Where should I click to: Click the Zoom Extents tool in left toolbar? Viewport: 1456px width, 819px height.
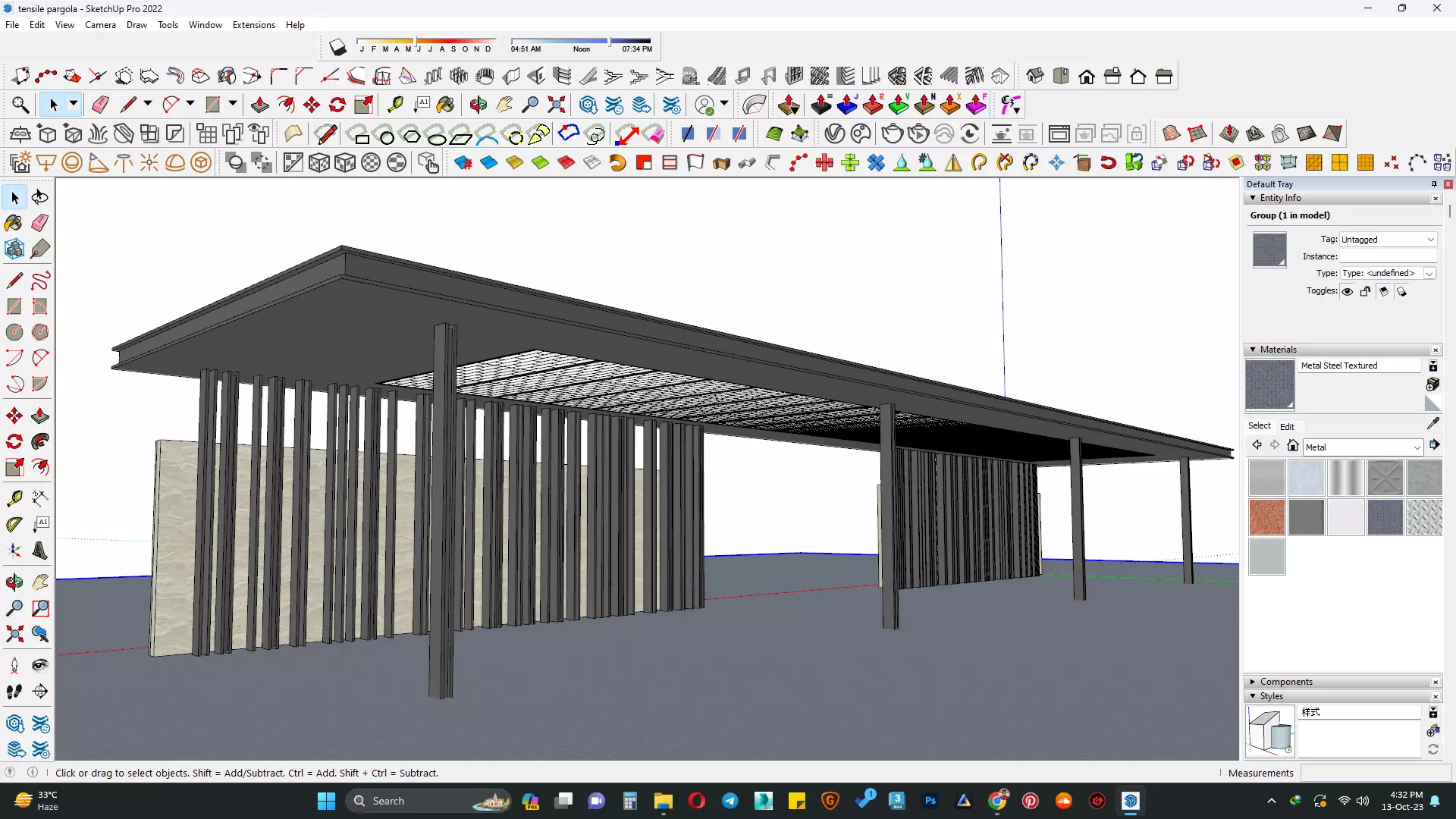[x=14, y=634]
